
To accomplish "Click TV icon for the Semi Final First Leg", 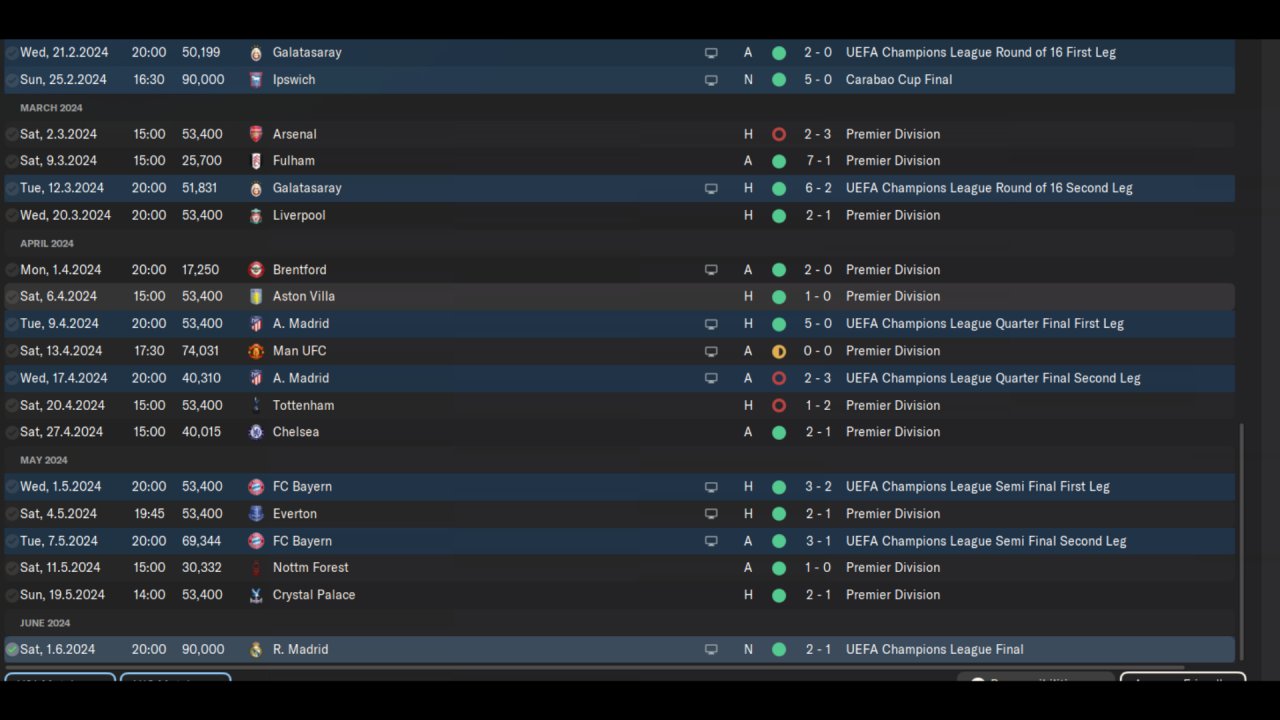I will [711, 487].
